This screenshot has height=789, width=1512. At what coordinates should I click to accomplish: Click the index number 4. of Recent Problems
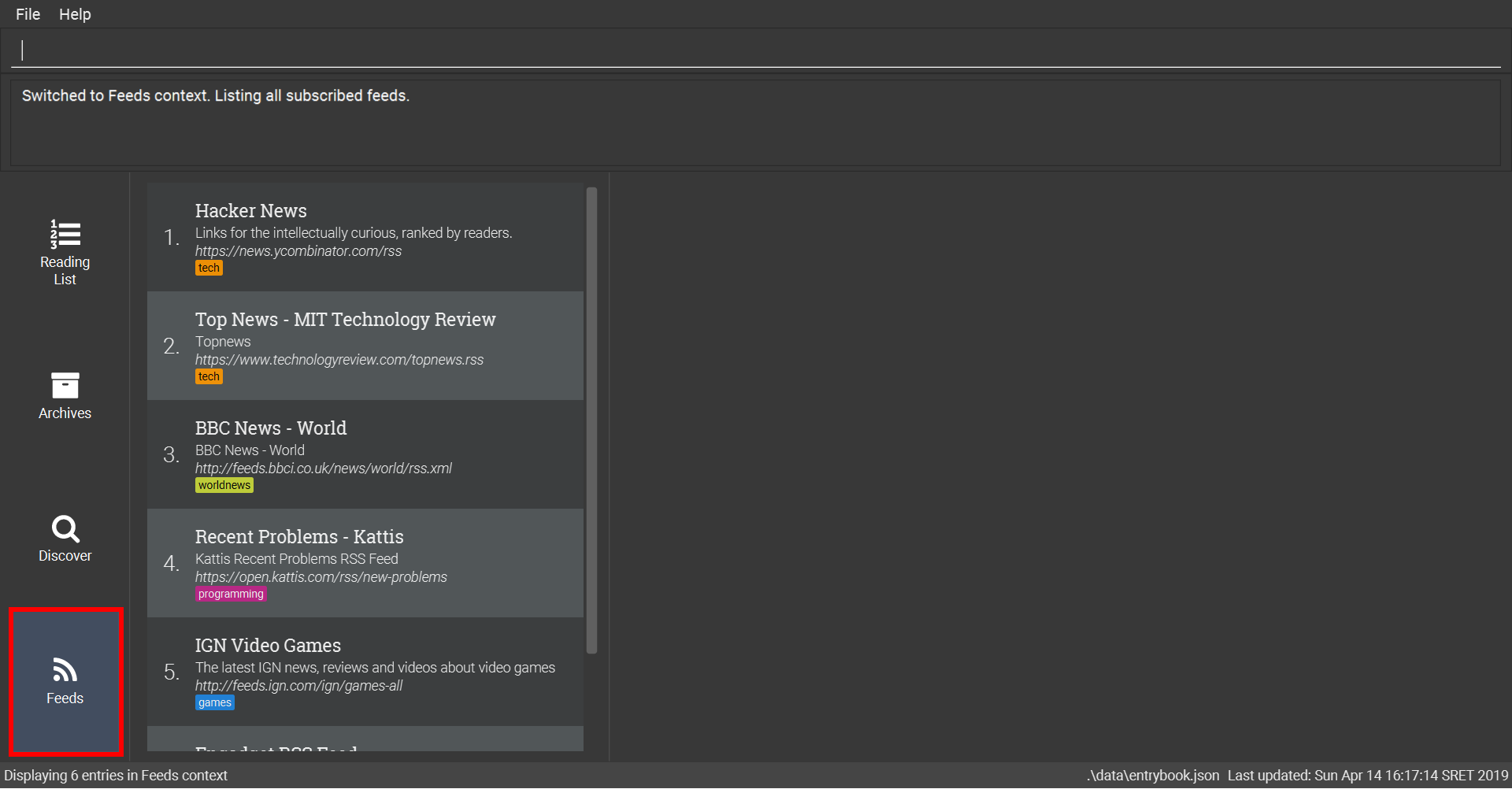172,563
